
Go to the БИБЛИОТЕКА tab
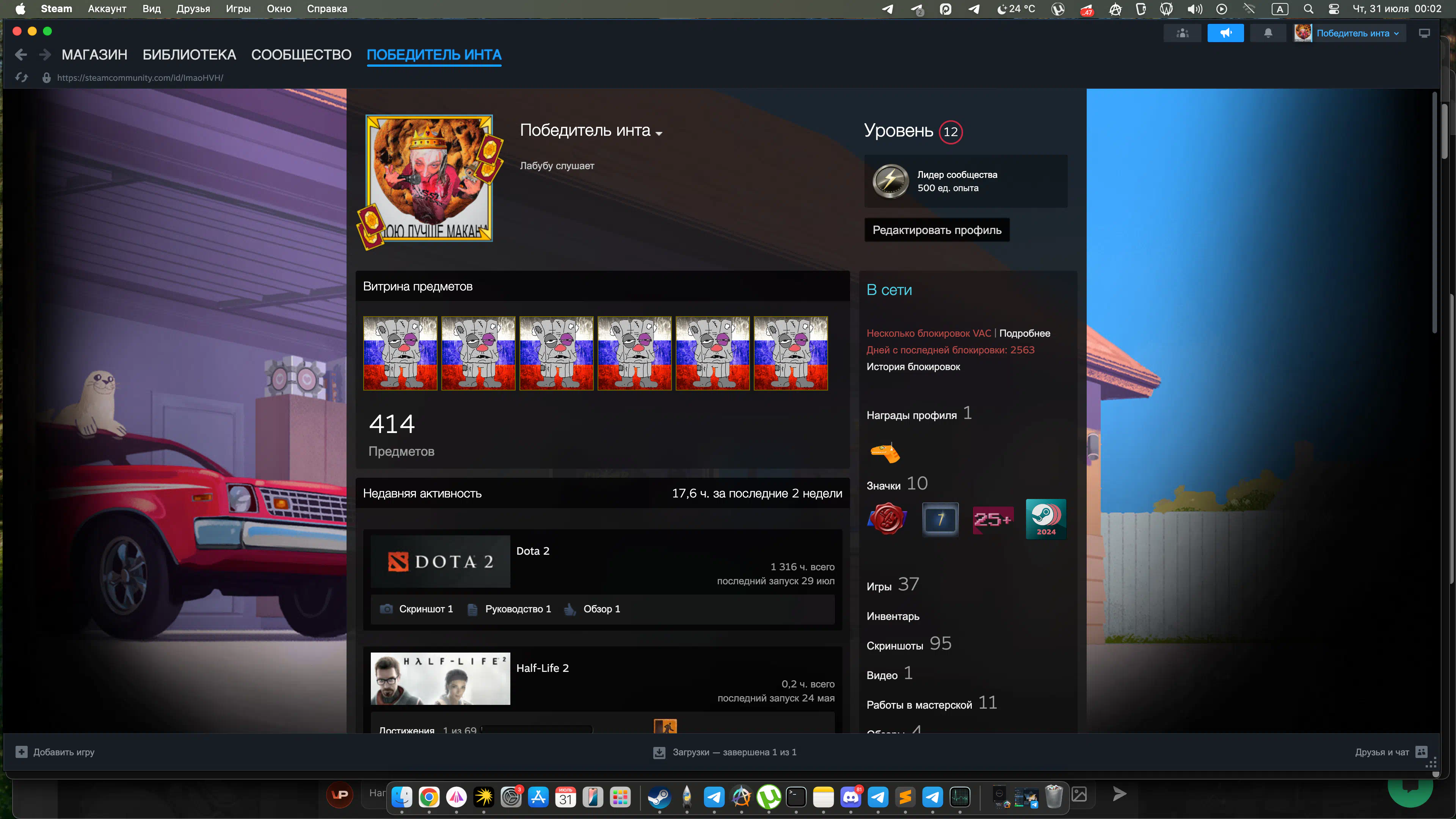(x=189, y=55)
